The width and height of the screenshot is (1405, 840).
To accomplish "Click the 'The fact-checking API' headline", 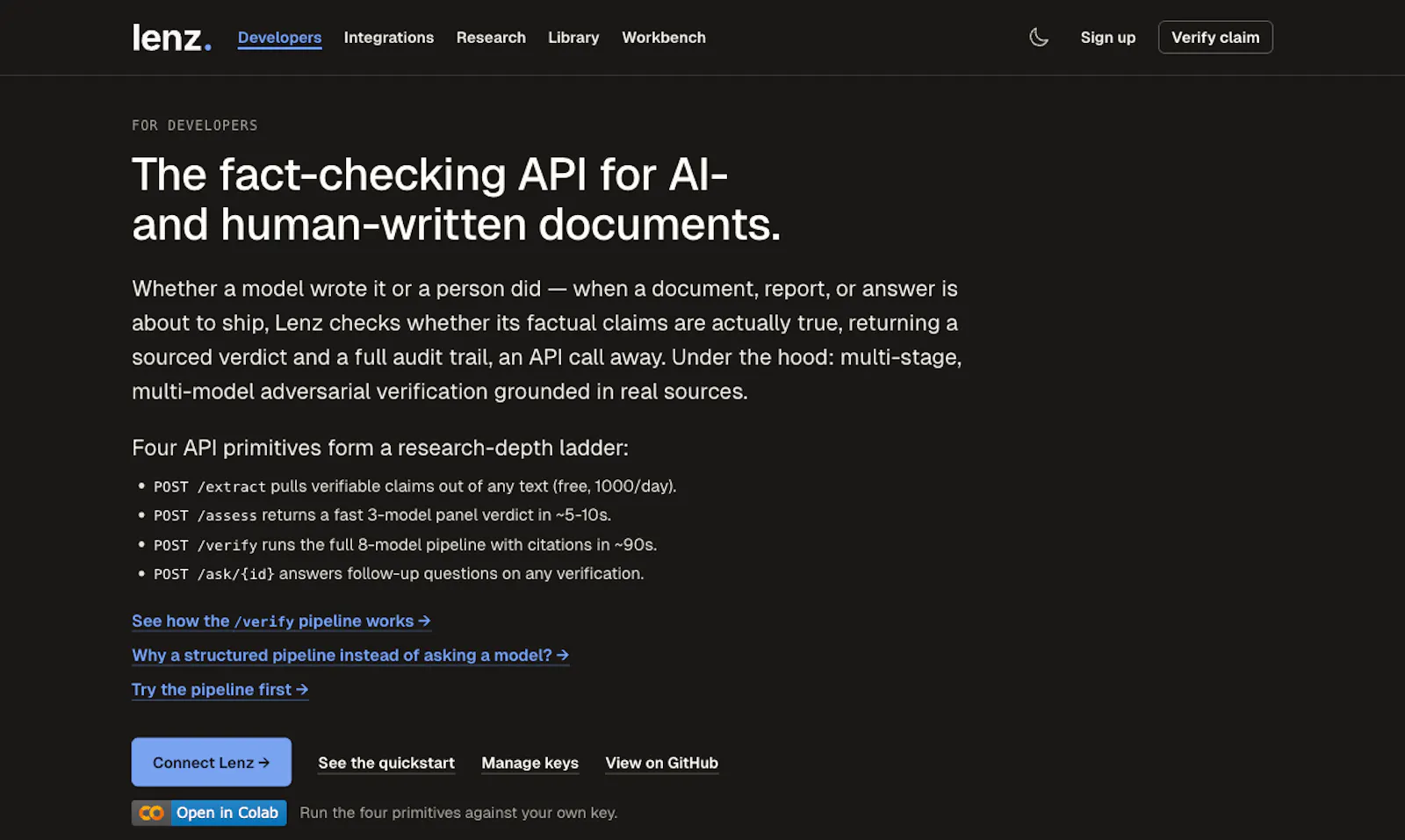I will [x=457, y=199].
